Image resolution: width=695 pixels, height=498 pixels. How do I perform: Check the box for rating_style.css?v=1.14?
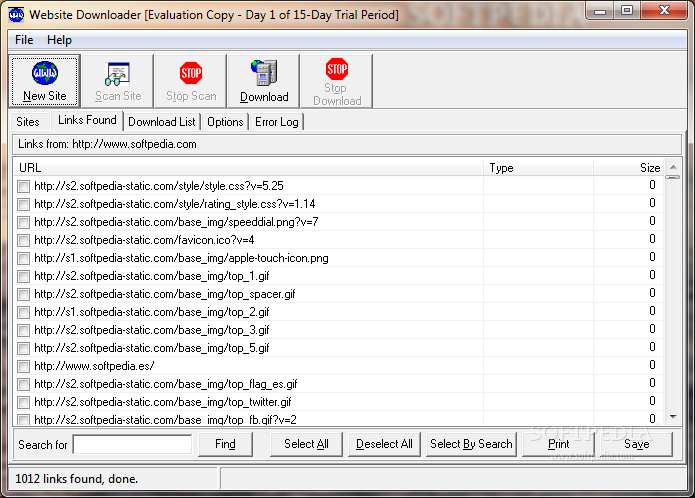[23, 204]
